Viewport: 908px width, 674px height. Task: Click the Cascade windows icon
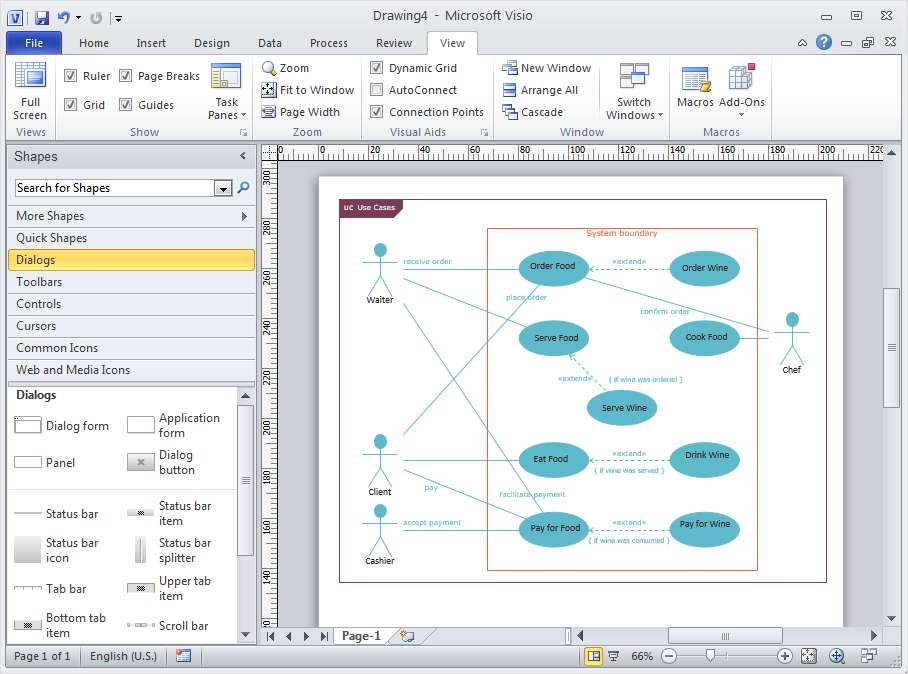(509, 112)
